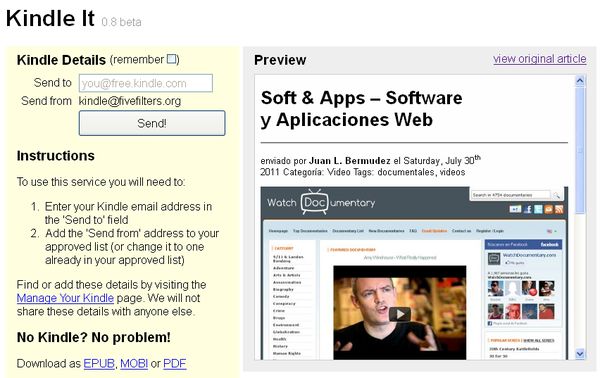Click the facebook widget header in preview

(x=523, y=244)
